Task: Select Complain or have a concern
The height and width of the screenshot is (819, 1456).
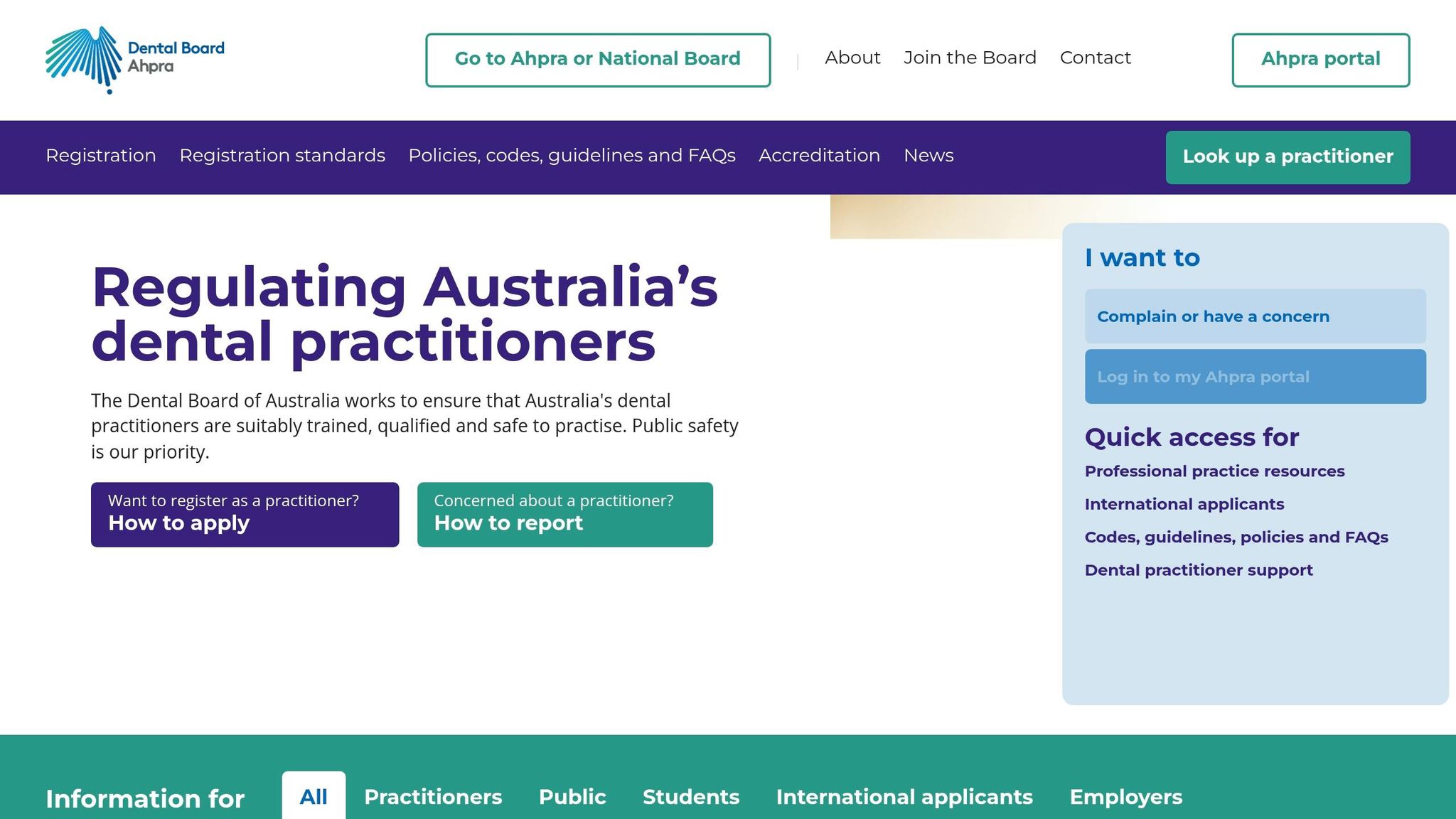Action: (x=1255, y=316)
